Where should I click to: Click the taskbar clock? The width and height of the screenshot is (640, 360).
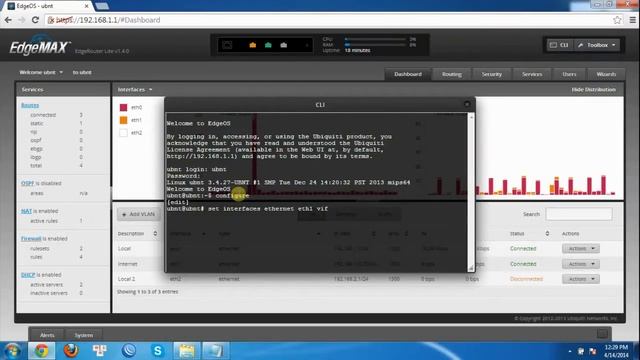616,351
